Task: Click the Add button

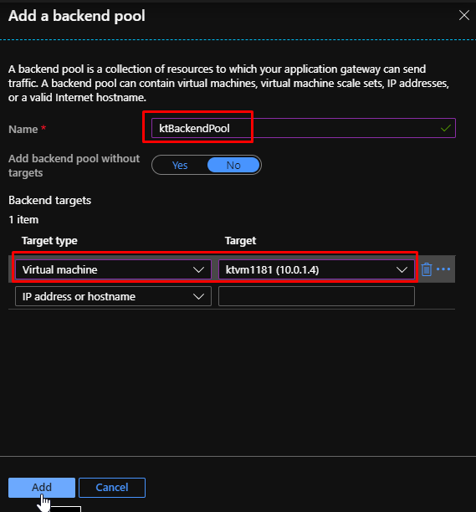Action: click(42, 487)
